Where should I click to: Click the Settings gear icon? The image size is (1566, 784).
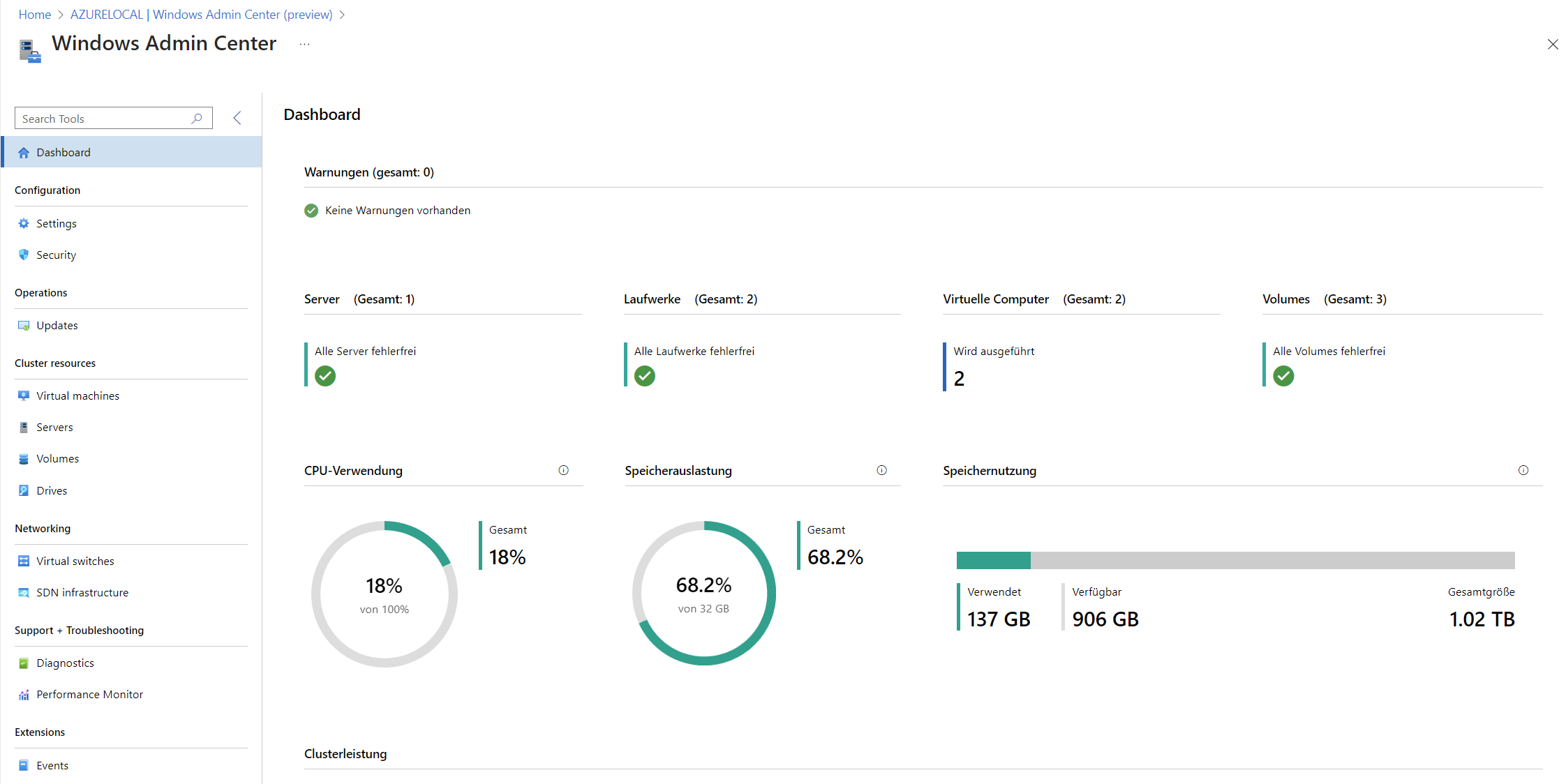click(24, 224)
